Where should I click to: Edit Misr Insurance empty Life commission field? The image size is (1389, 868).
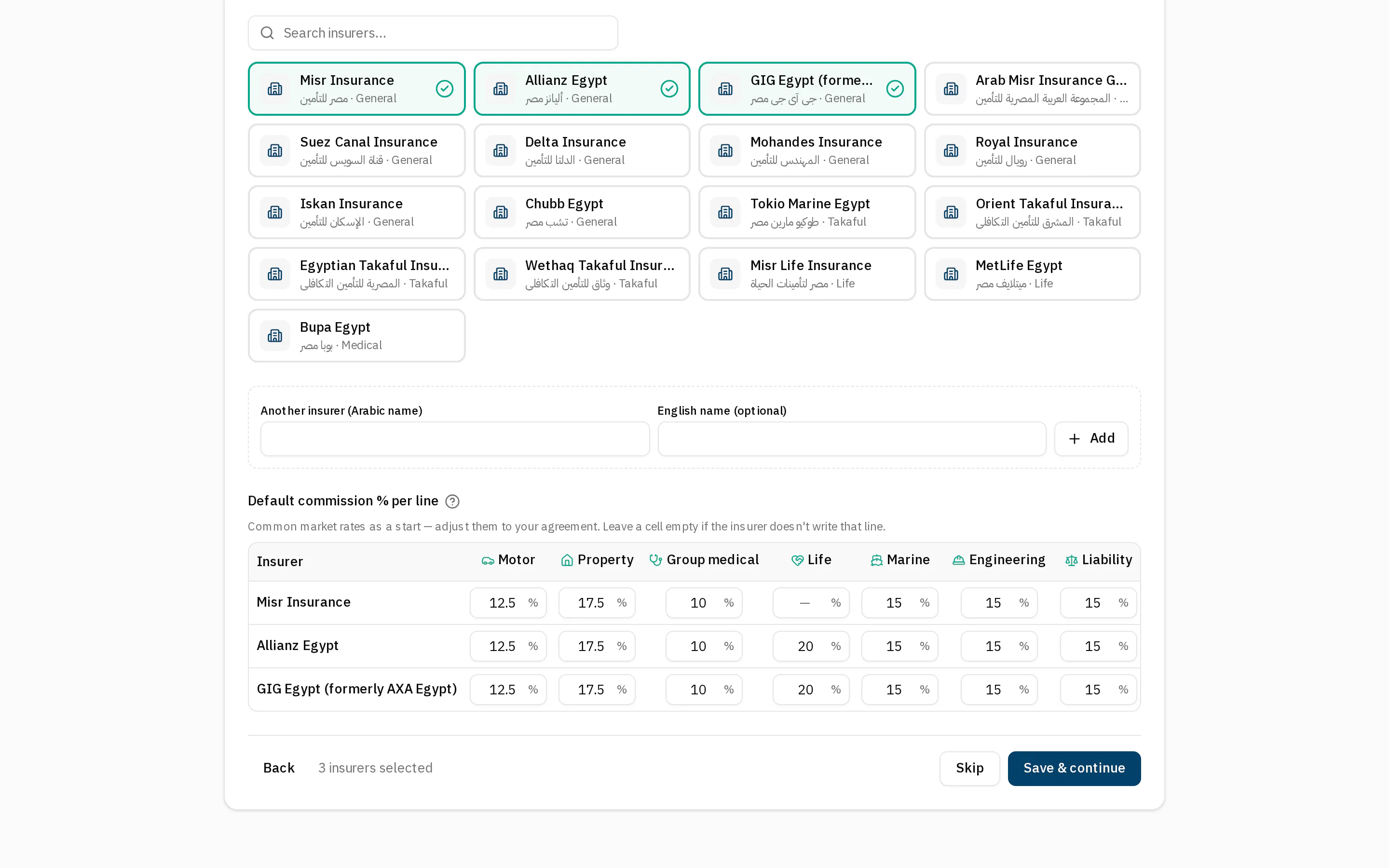[810, 603]
